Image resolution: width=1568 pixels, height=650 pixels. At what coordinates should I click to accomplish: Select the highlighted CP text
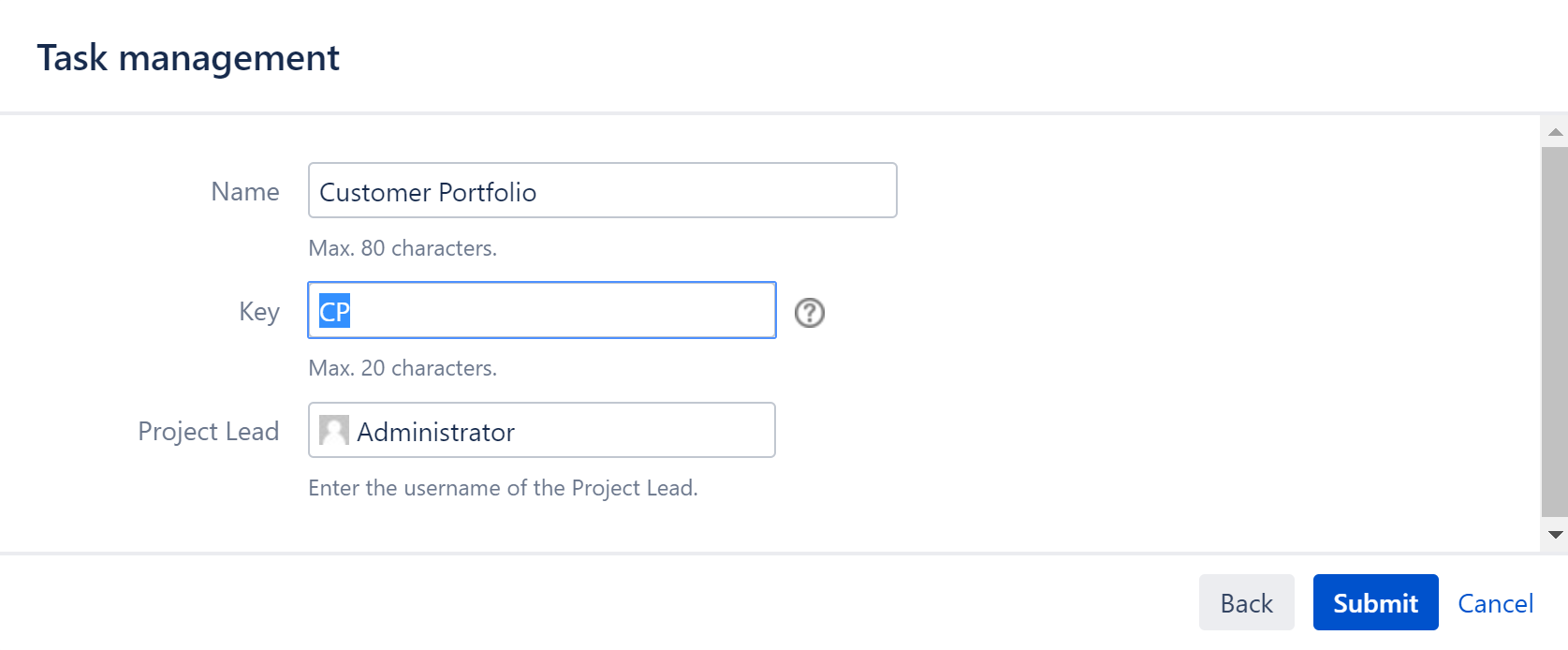coord(334,311)
